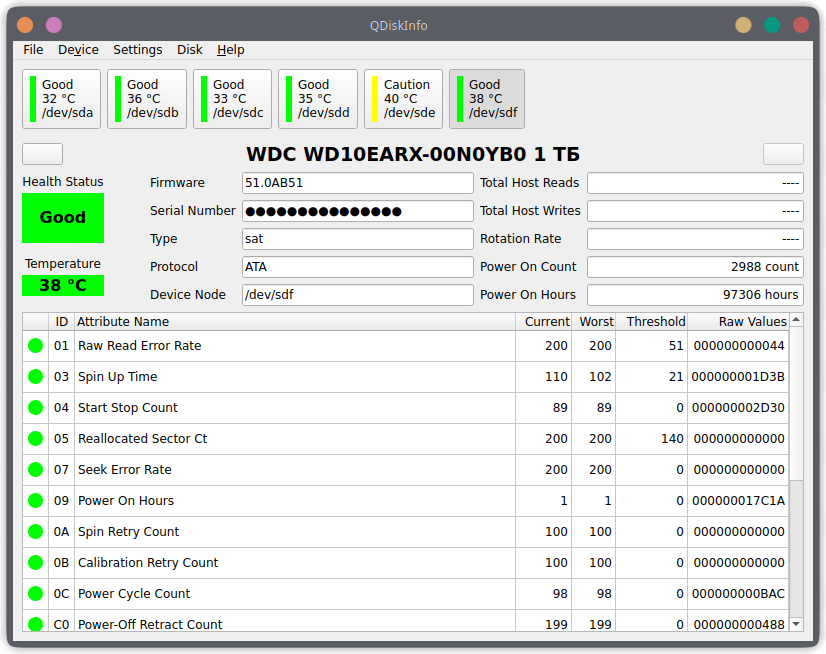Viewport: 826px width, 654px height.
Task: Click the orange window button in title bar
Action: [25, 25]
